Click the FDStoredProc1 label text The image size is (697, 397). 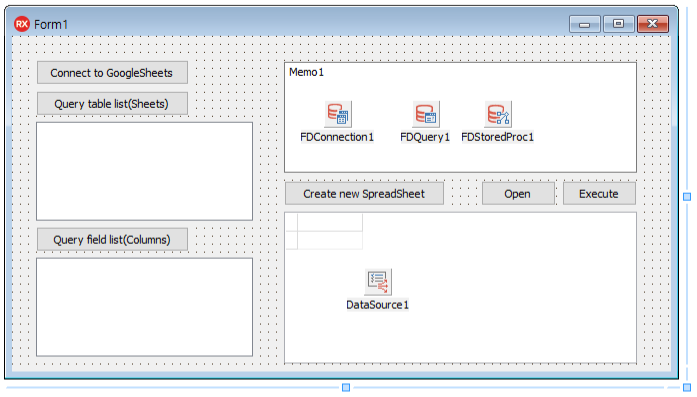pos(497,137)
